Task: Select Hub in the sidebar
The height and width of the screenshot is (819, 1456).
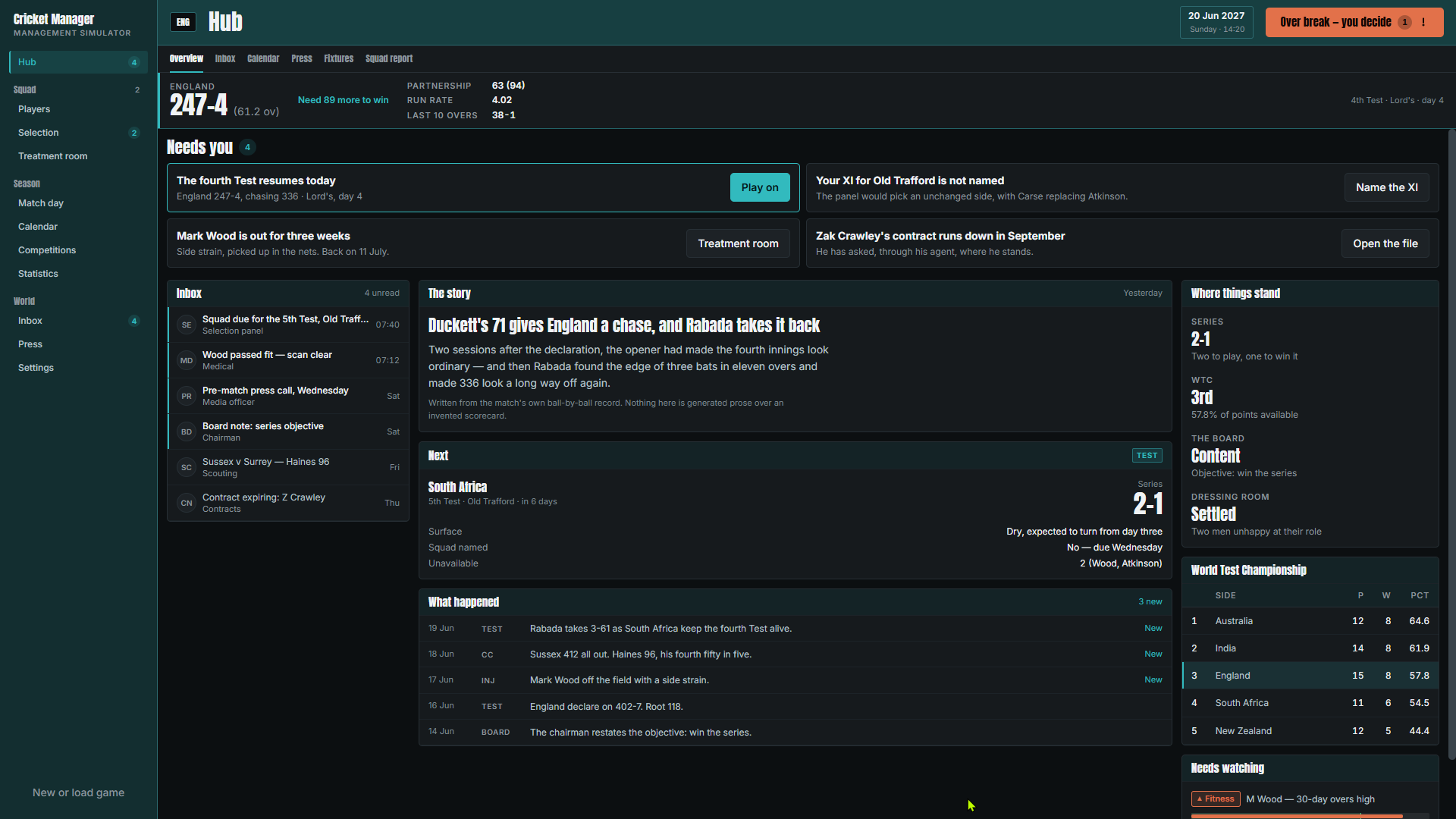Action: pos(78,62)
